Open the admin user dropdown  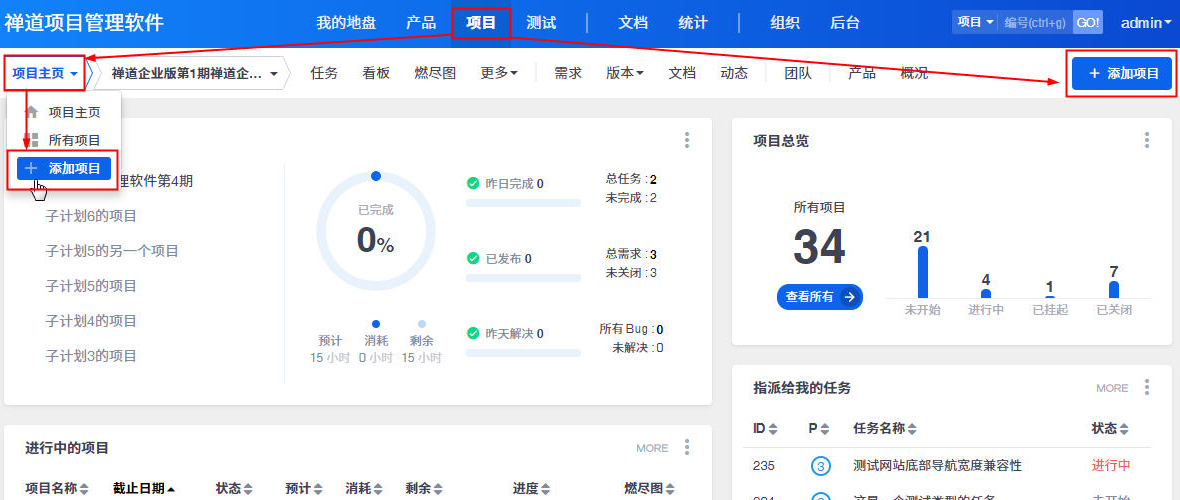pyautogui.click(x=1145, y=23)
